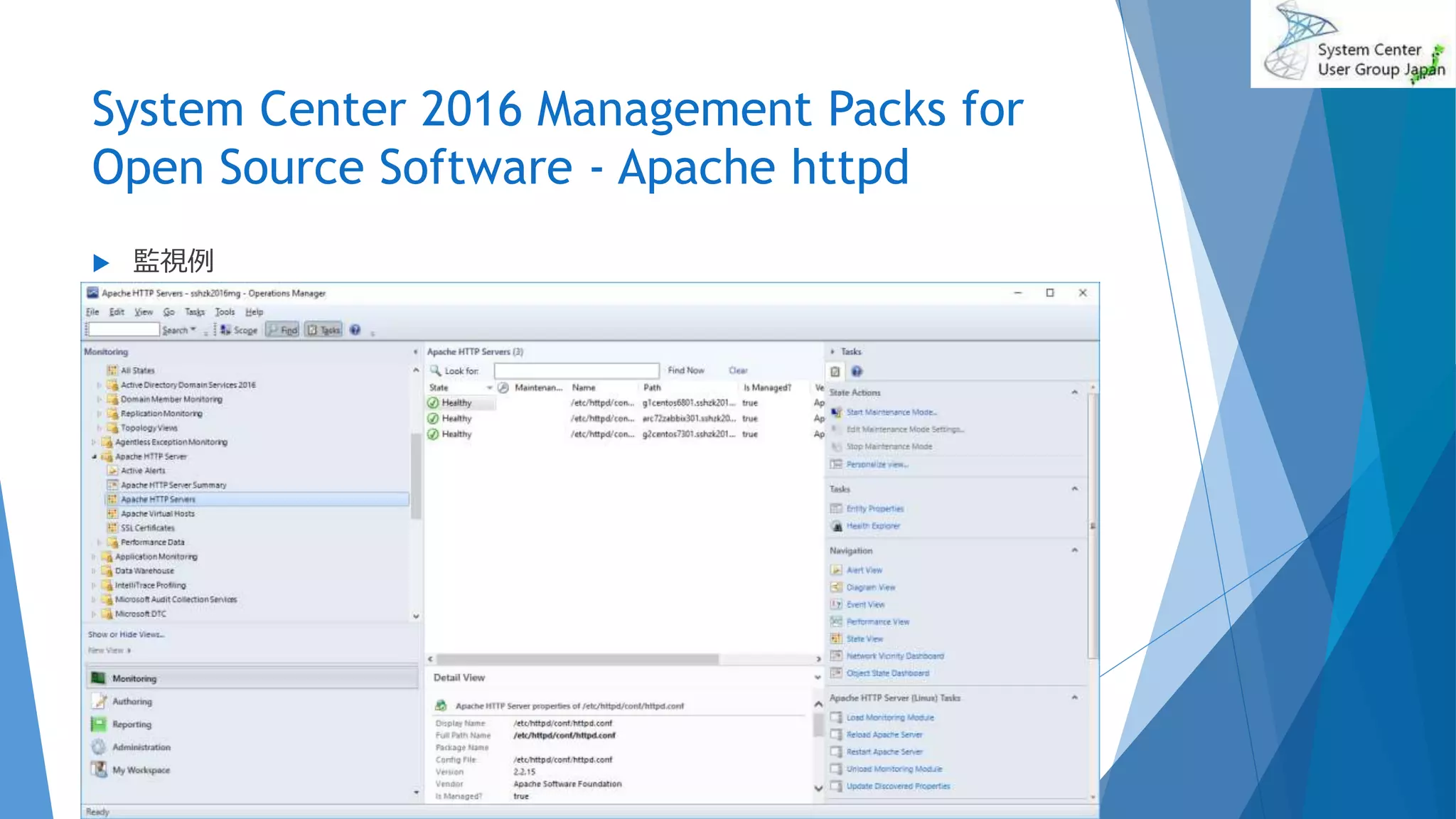This screenshot has width=1456, height=819.
Task: Select Apache HTTP Servers state view
Action: pos(257,499)
